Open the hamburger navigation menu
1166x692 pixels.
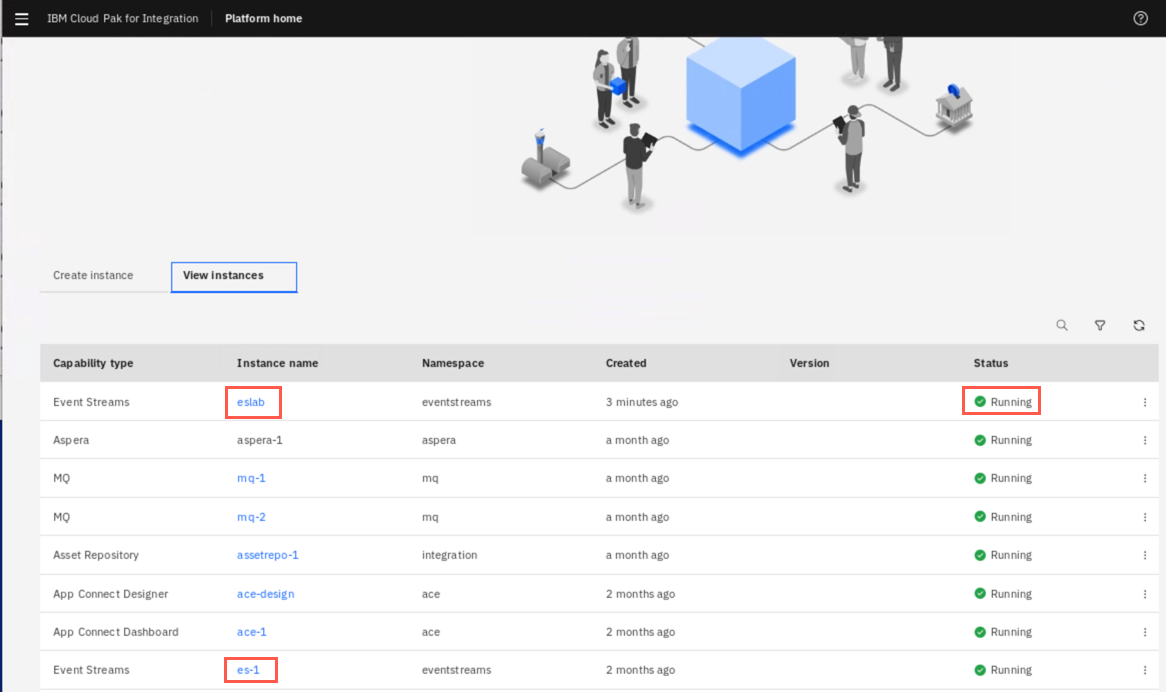(x=22, y=19)
